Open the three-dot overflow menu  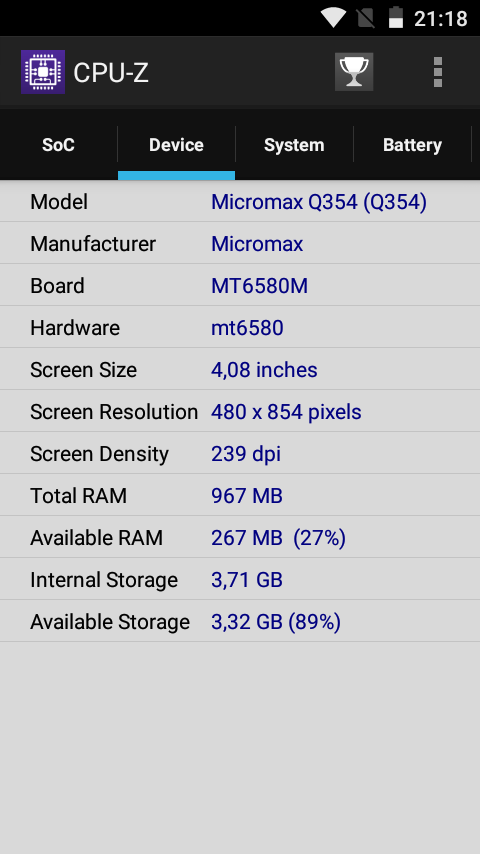(x=438, y=72)
